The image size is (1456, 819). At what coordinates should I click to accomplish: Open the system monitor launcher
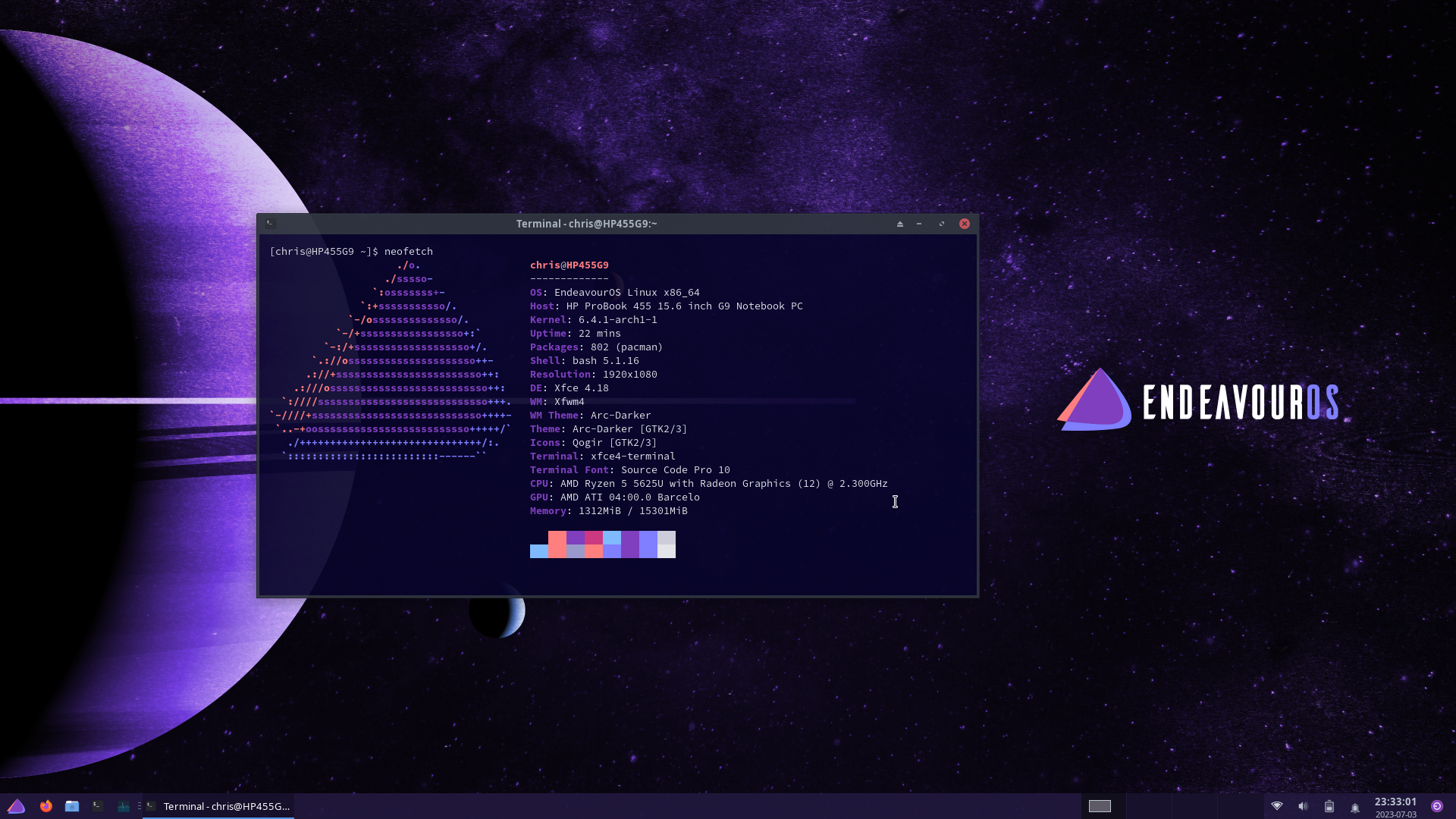[124, 806]
